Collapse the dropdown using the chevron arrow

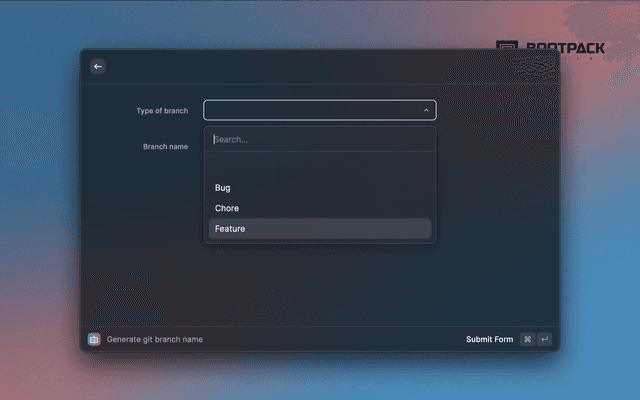tap(426, 111)
